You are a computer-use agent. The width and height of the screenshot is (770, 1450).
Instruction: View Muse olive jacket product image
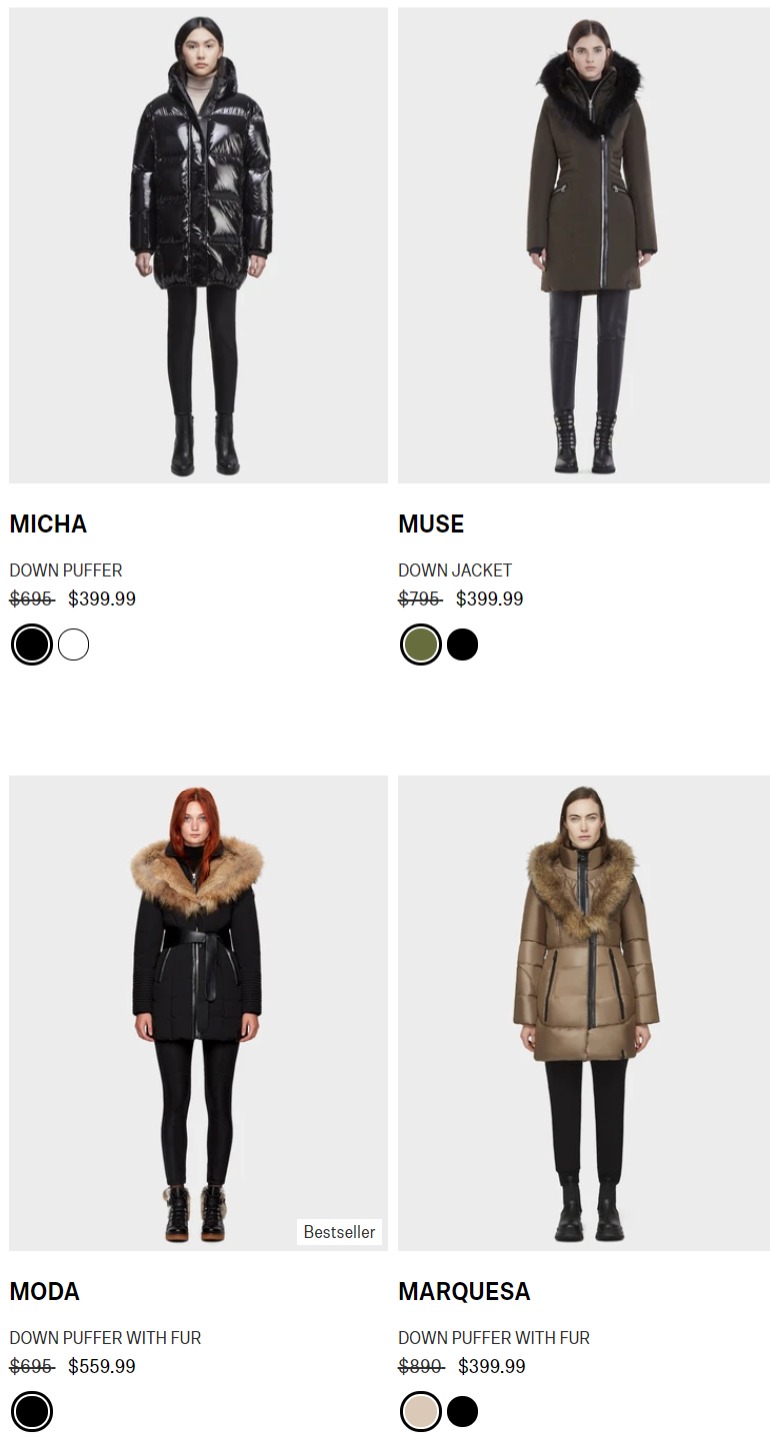coord(584,246)
